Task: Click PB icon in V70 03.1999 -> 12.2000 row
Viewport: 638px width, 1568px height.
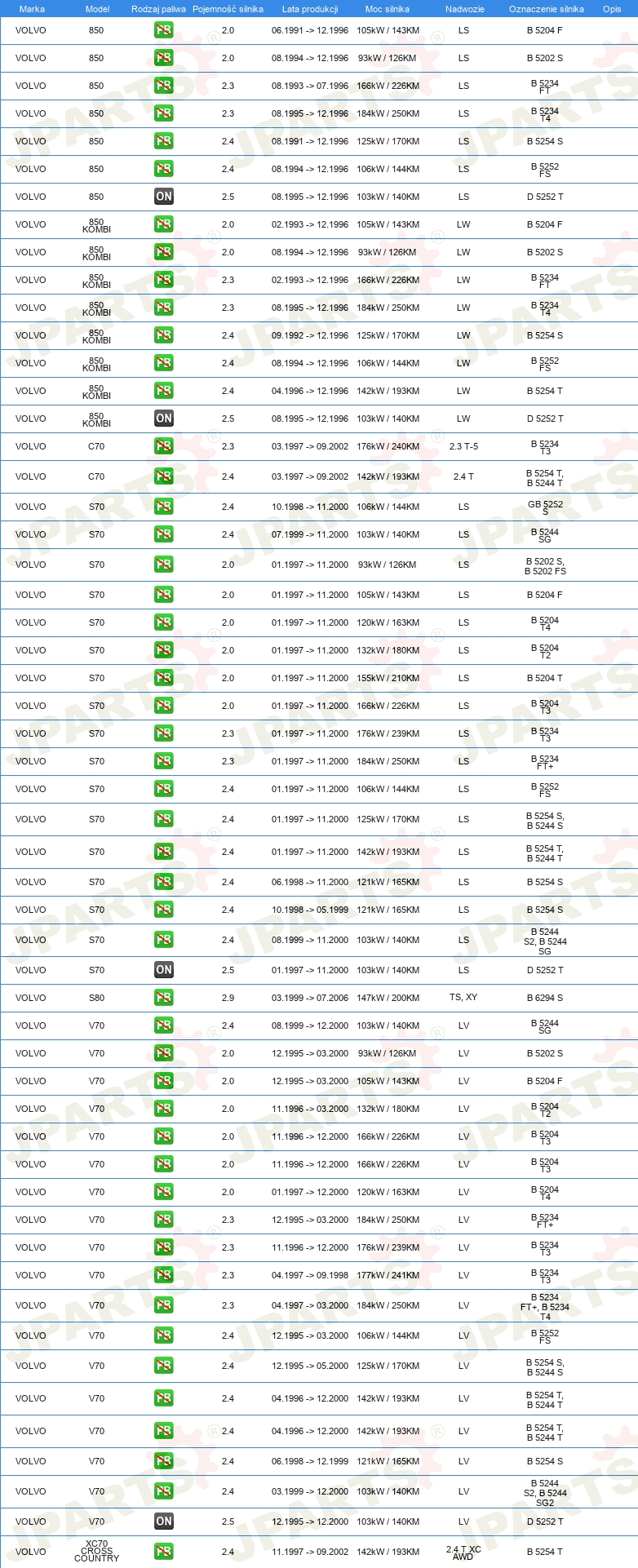Action: click(x=164, y=1491)
